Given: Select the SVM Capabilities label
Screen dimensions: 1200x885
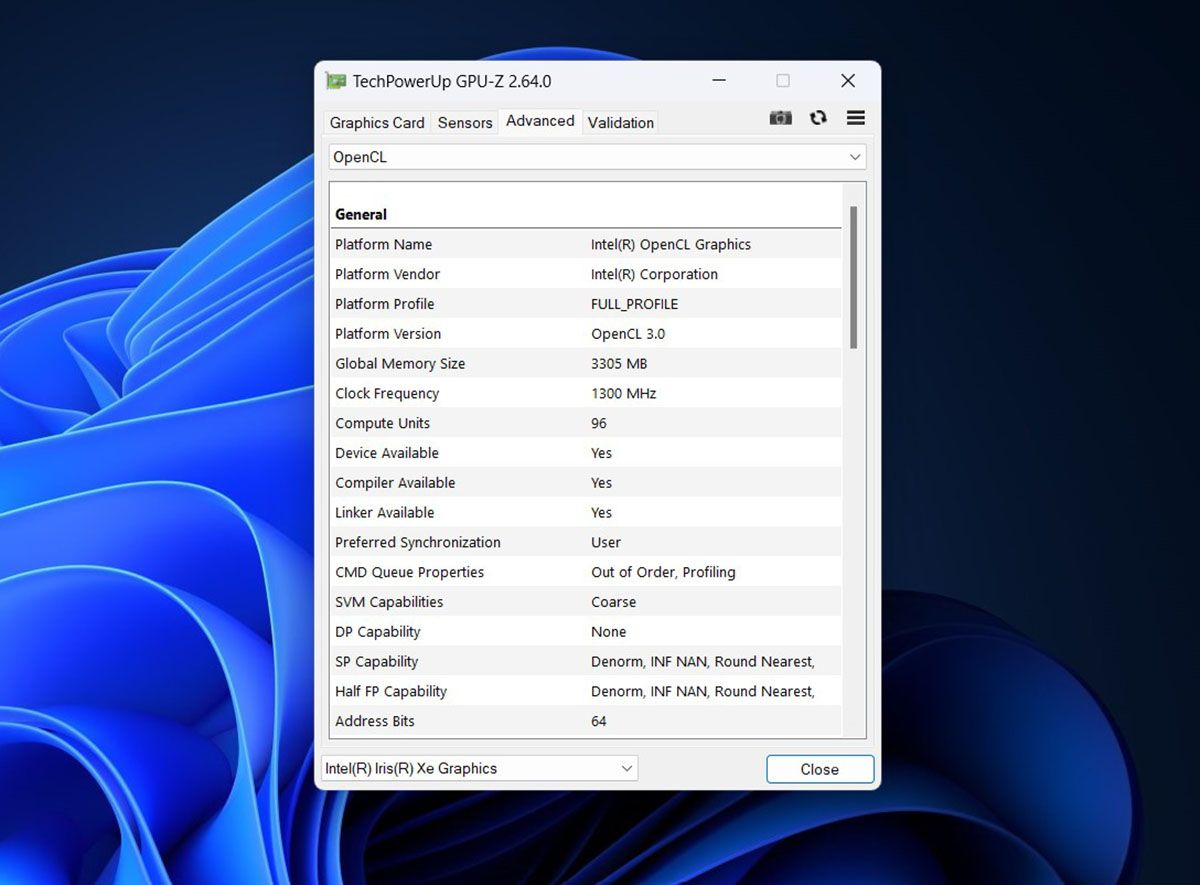Looking at the screenshot, I should 389,602.
